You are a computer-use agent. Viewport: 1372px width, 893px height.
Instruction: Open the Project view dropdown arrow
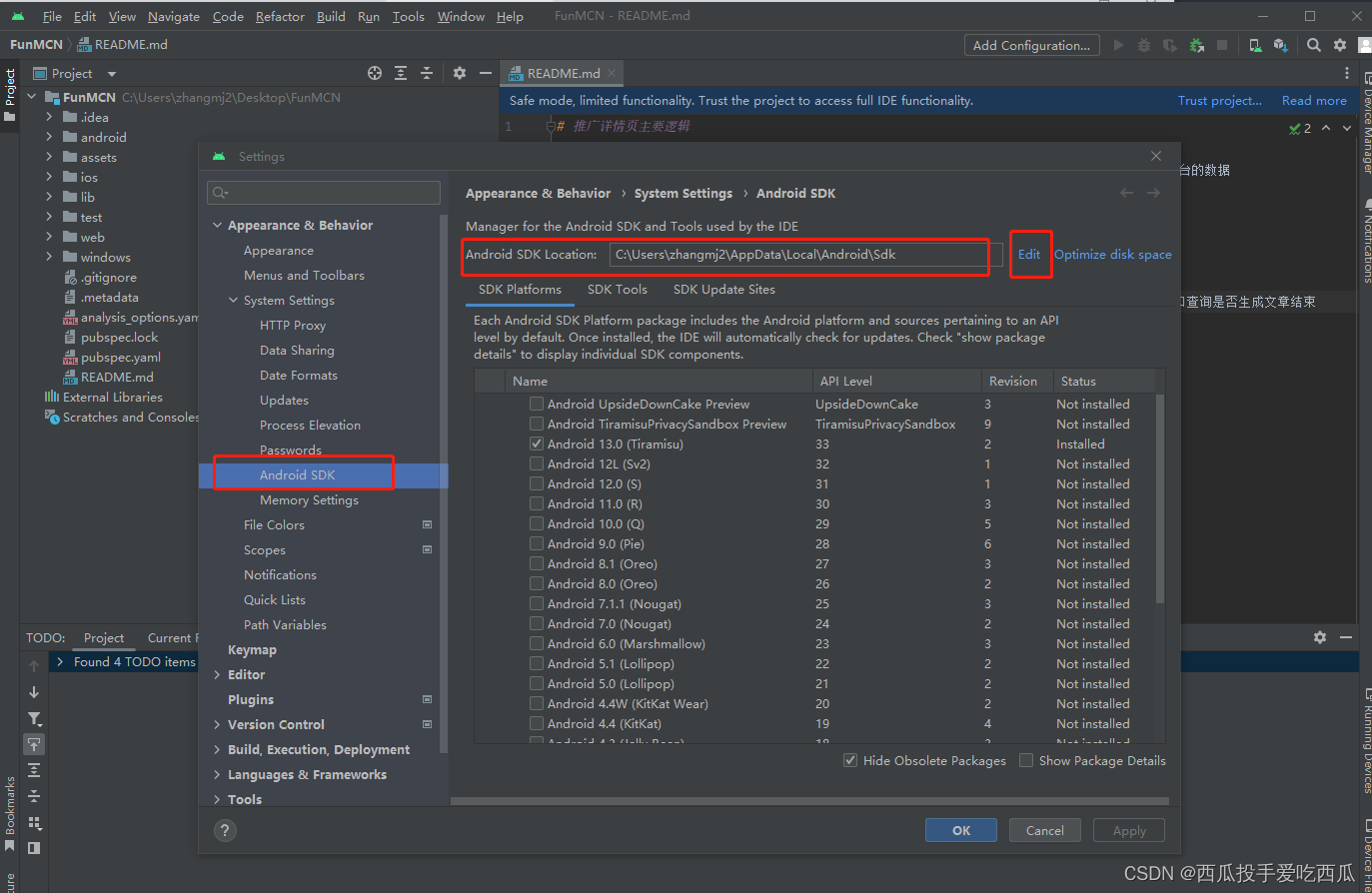click(112, 74)
